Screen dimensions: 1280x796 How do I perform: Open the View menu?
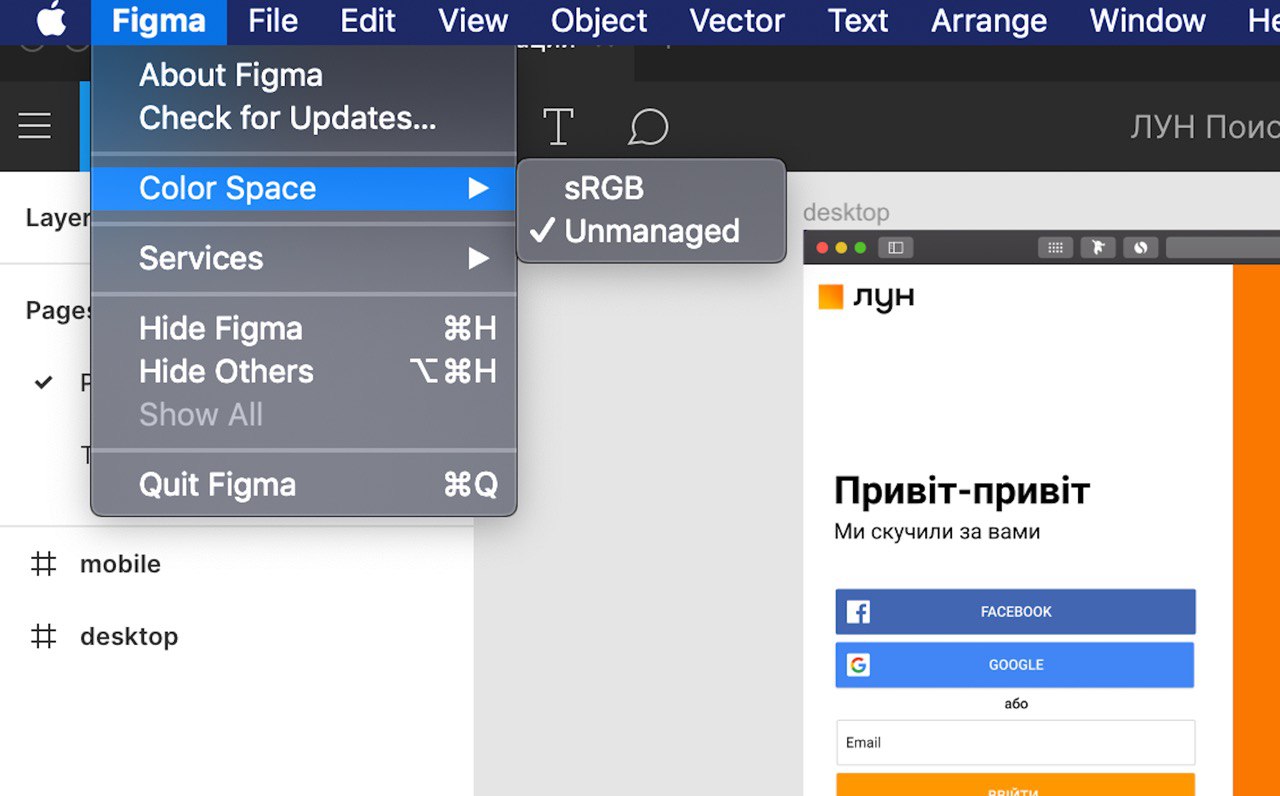[x=473, y=21]
